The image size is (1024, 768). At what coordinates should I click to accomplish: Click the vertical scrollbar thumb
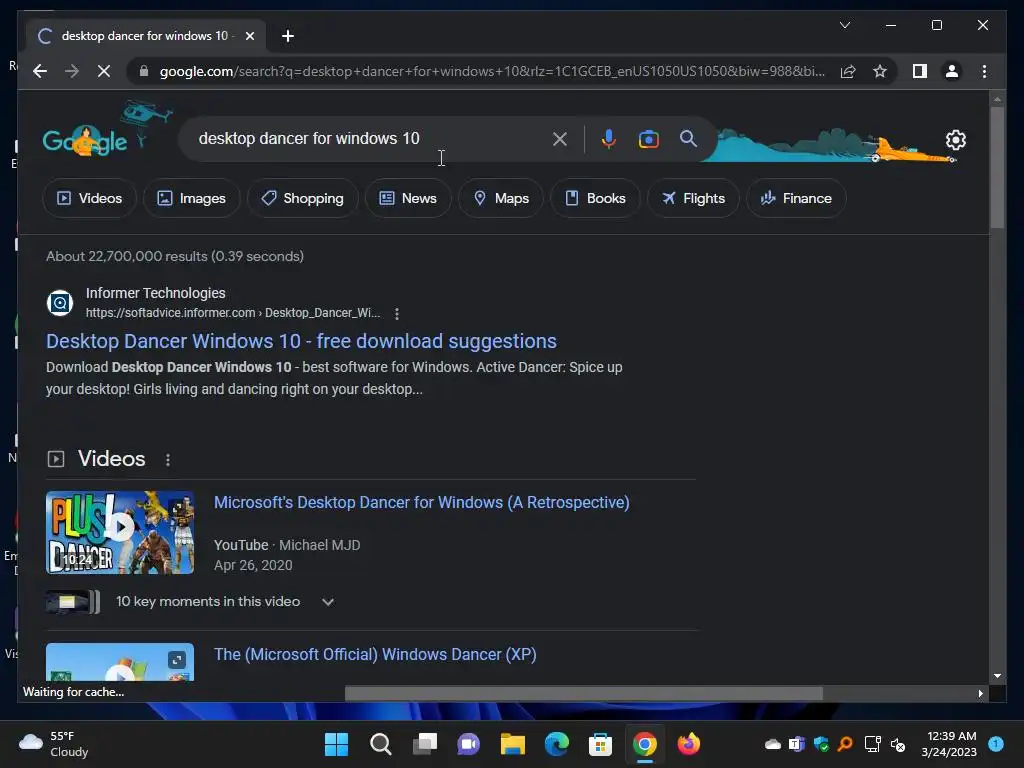997,167
